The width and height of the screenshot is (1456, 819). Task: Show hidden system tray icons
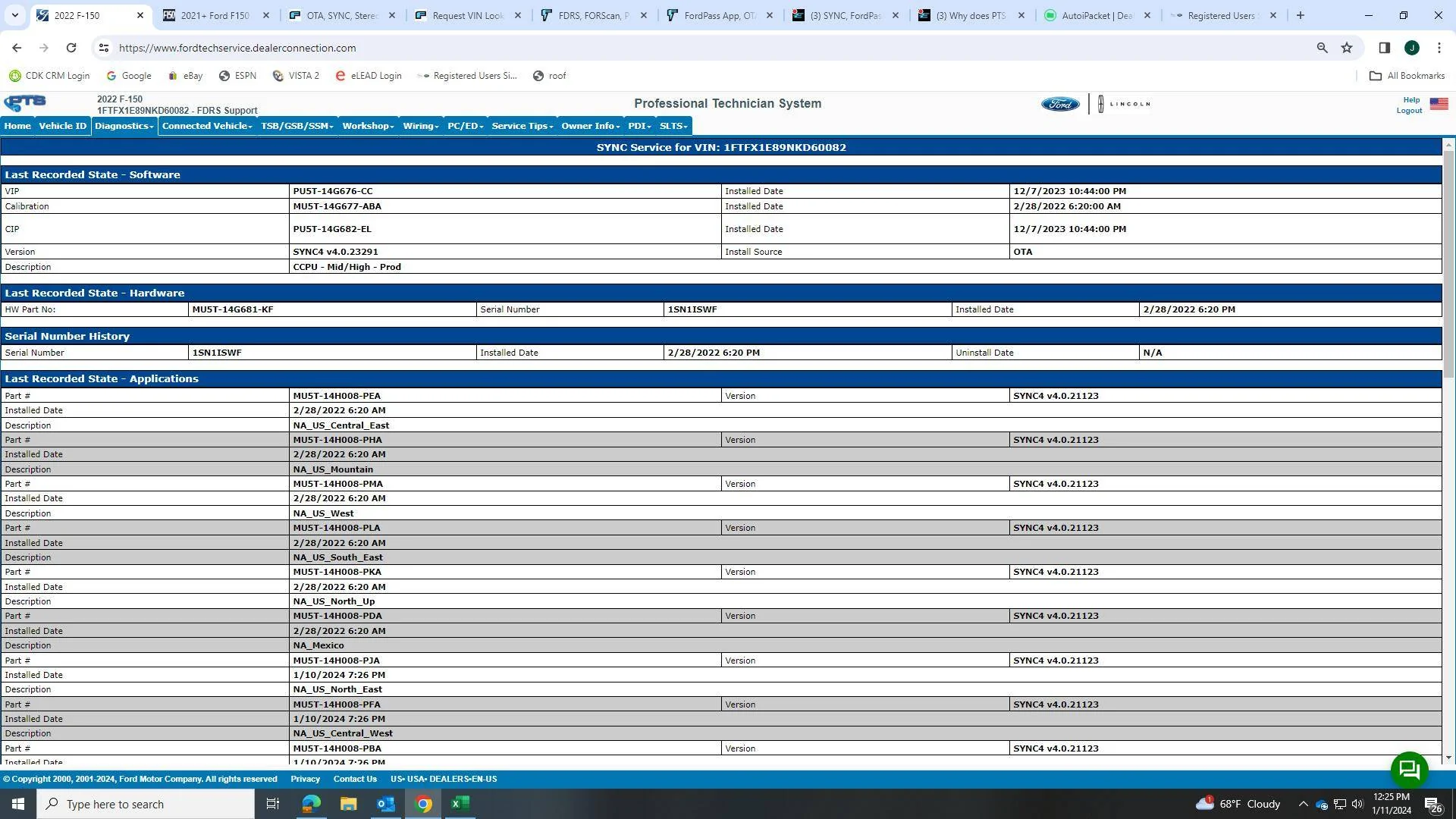pos(1303,804)
